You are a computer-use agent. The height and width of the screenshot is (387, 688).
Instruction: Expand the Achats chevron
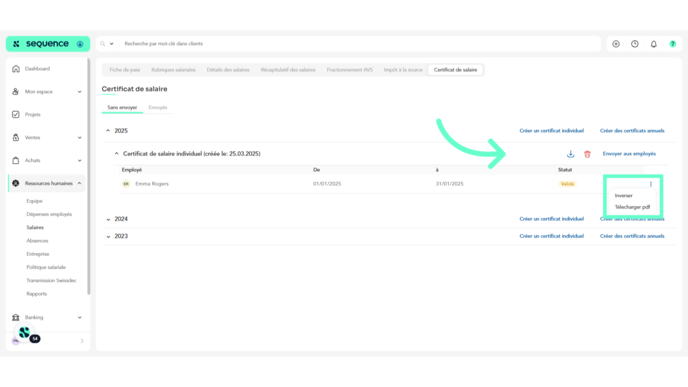click(x=79, y=161)
